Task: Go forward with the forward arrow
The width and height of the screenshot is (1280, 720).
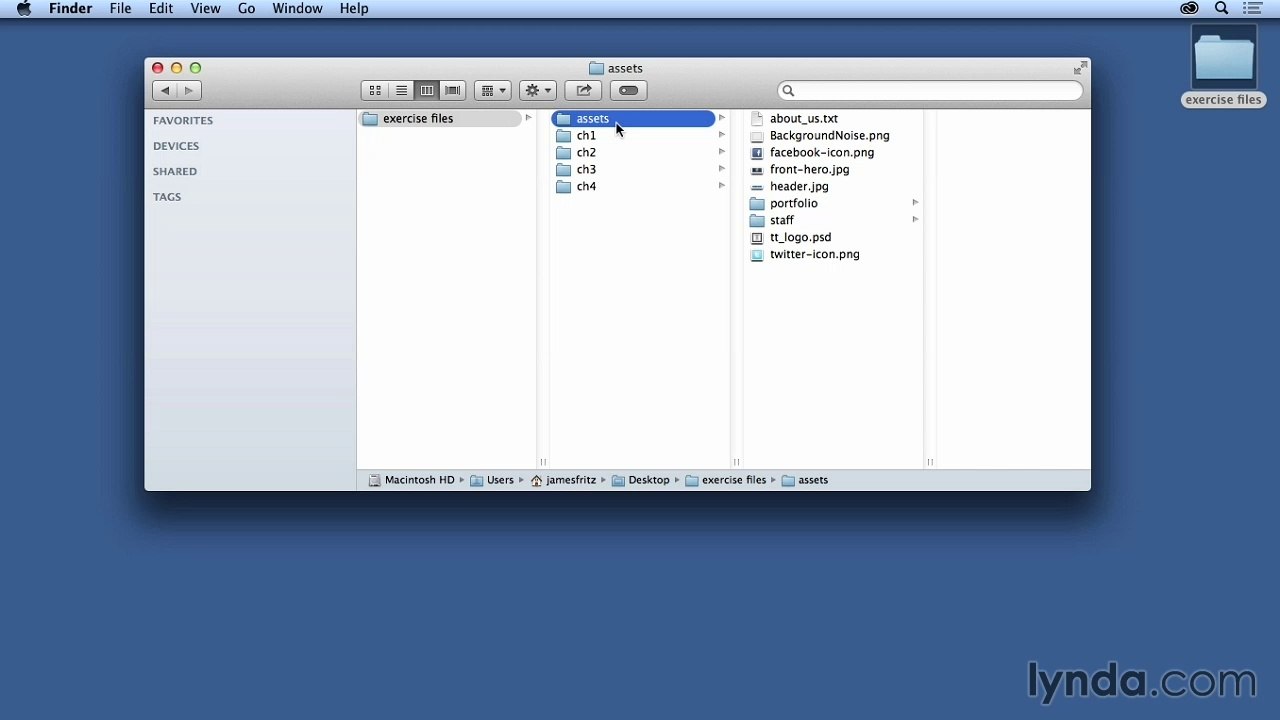Action: coord(190,90)
